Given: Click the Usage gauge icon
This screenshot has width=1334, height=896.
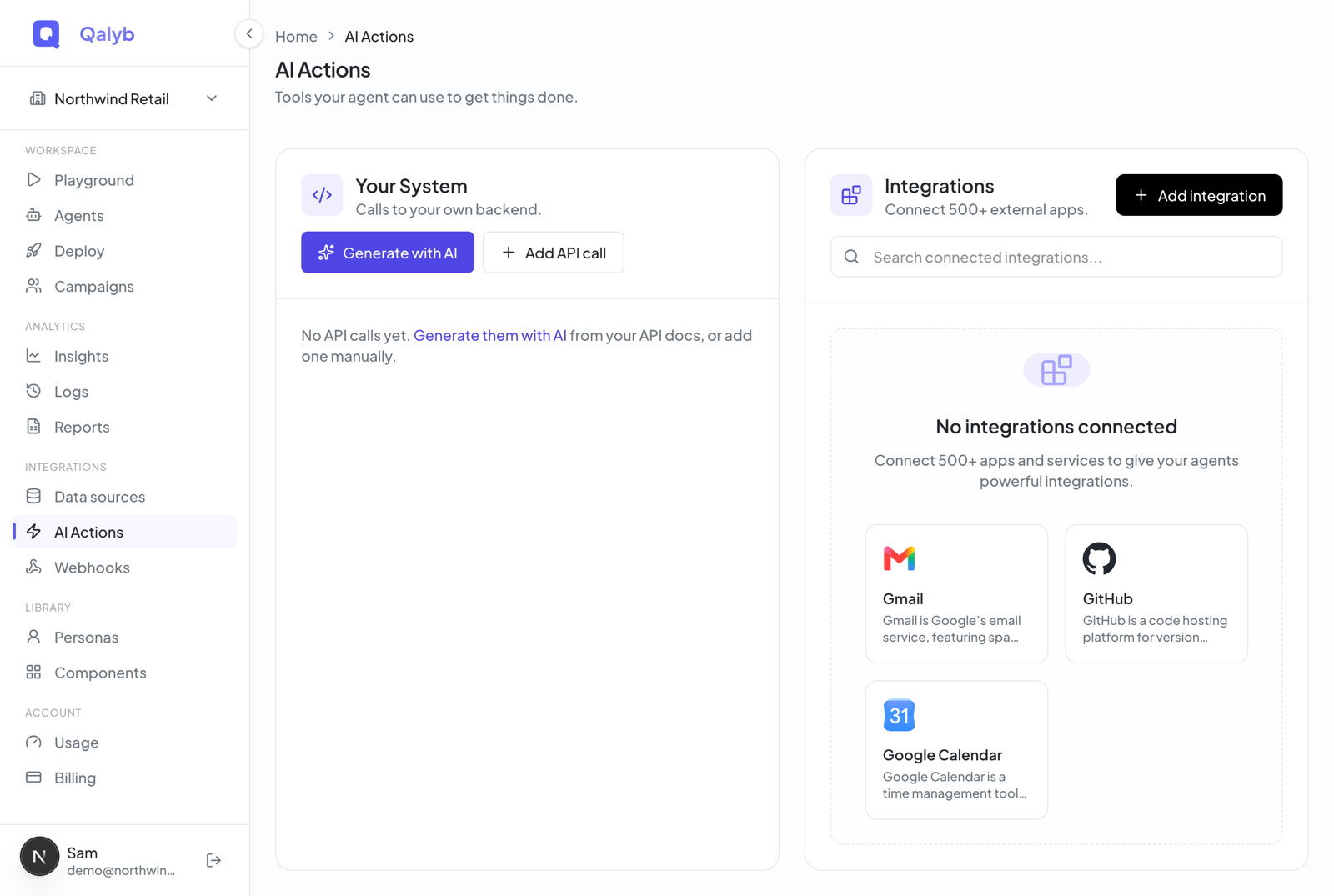Looking at the screenshot, I should click(x=33, y=742).
